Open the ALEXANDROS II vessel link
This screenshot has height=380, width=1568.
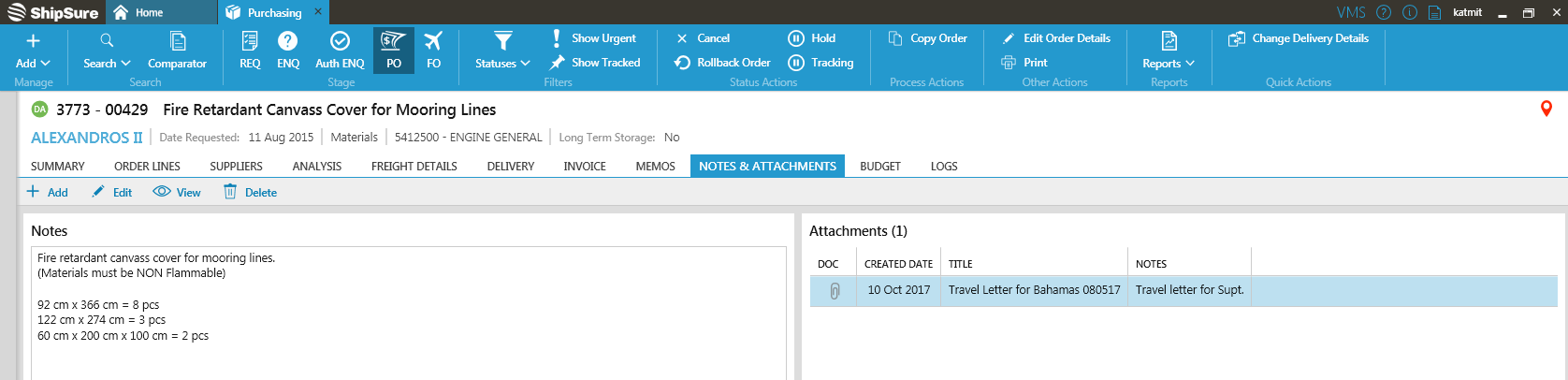(x=86, y=138)
